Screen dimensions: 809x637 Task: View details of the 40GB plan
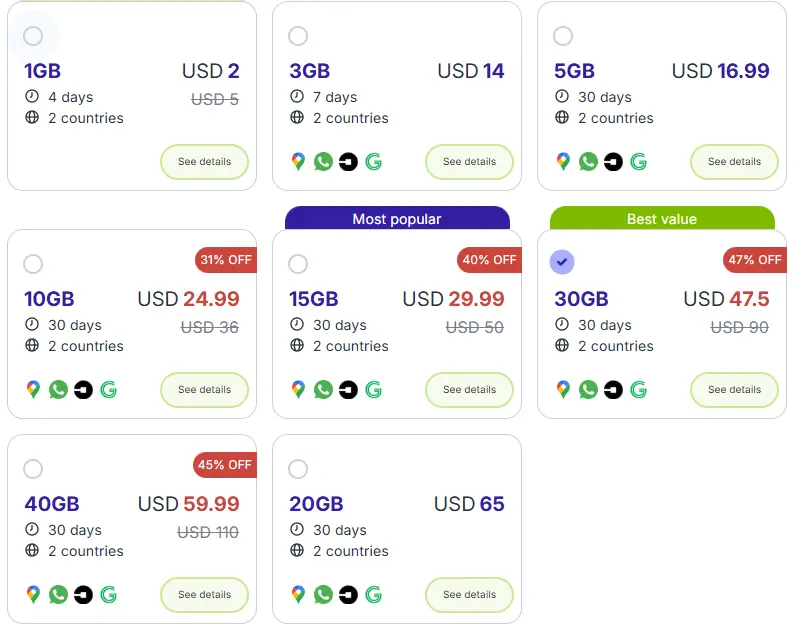(204, 595)
